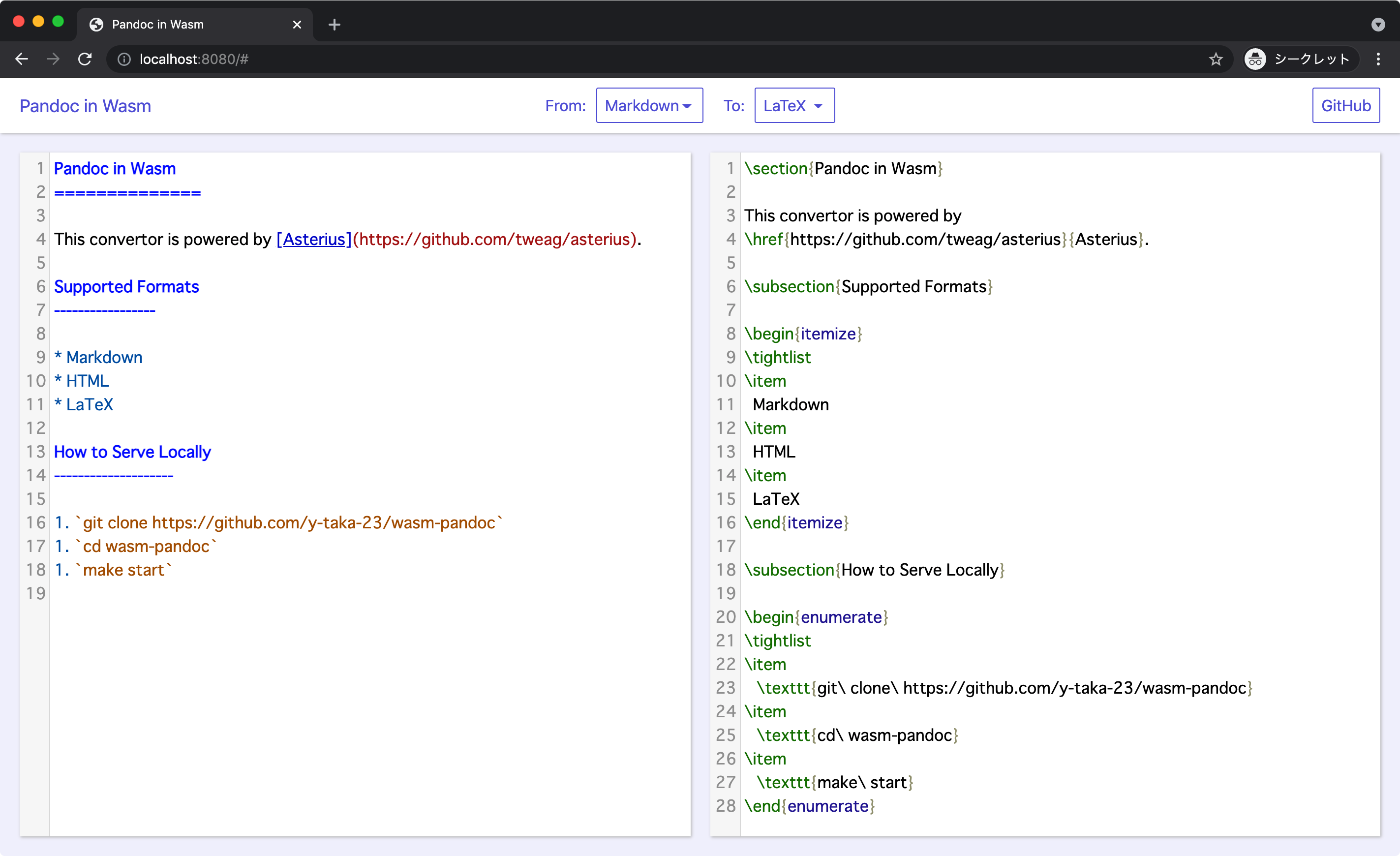Click the browser back arrow
Viewport: 1400px width, 856px height.
22,59
